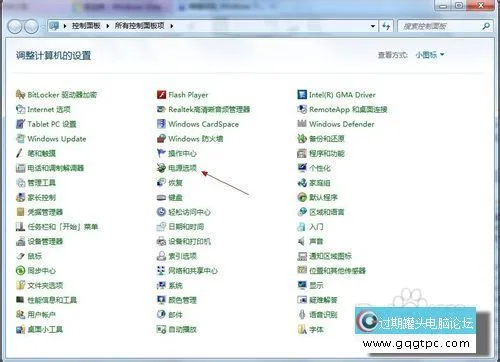This screenshot has width=500, height=362.
Task: Open the 显示 link
Action: click(x=316, y=285)
